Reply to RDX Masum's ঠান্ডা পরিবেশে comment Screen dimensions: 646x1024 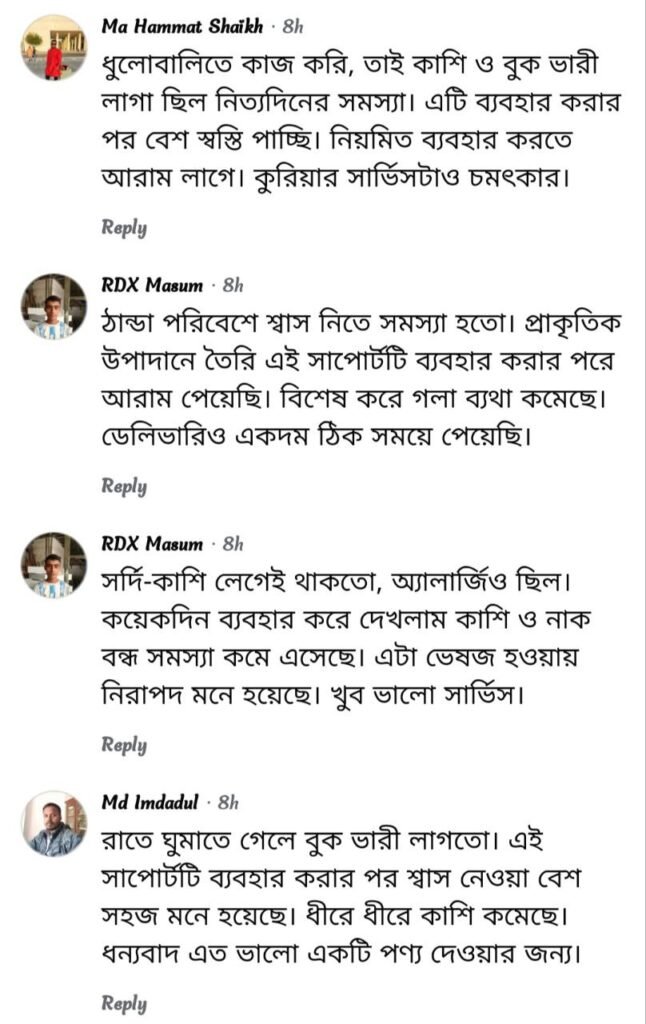(x=124, y=486)
